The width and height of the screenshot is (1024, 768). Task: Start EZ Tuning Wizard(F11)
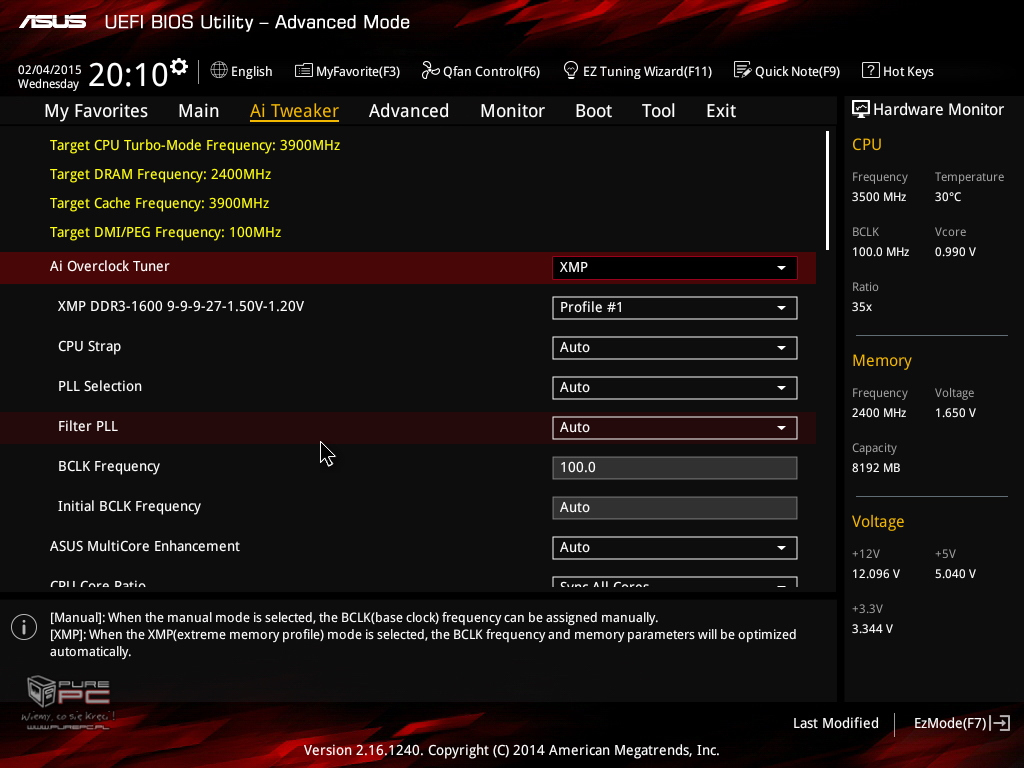[637, 71]
